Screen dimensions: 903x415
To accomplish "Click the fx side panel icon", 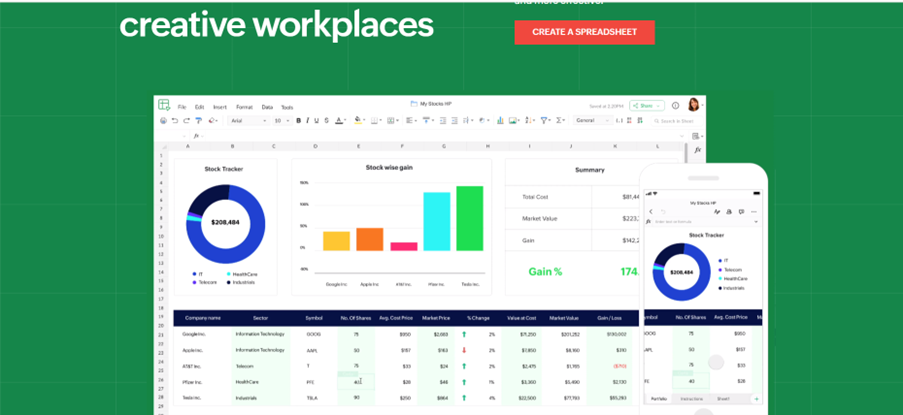I will point(697,150).
